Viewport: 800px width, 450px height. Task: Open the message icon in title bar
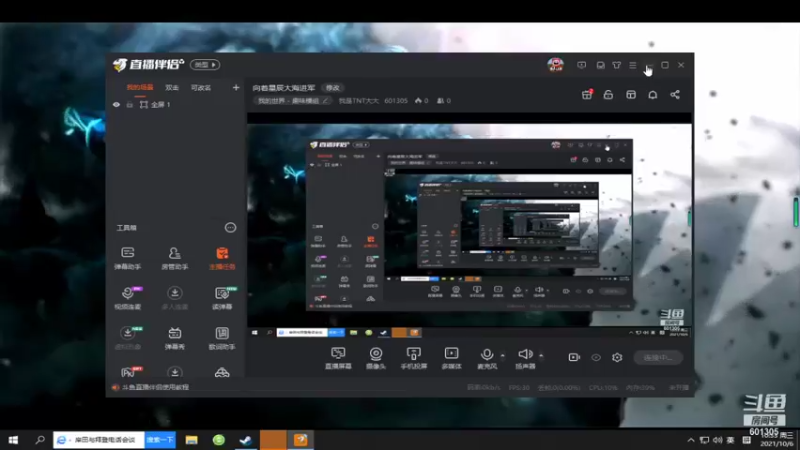[582, 65]
